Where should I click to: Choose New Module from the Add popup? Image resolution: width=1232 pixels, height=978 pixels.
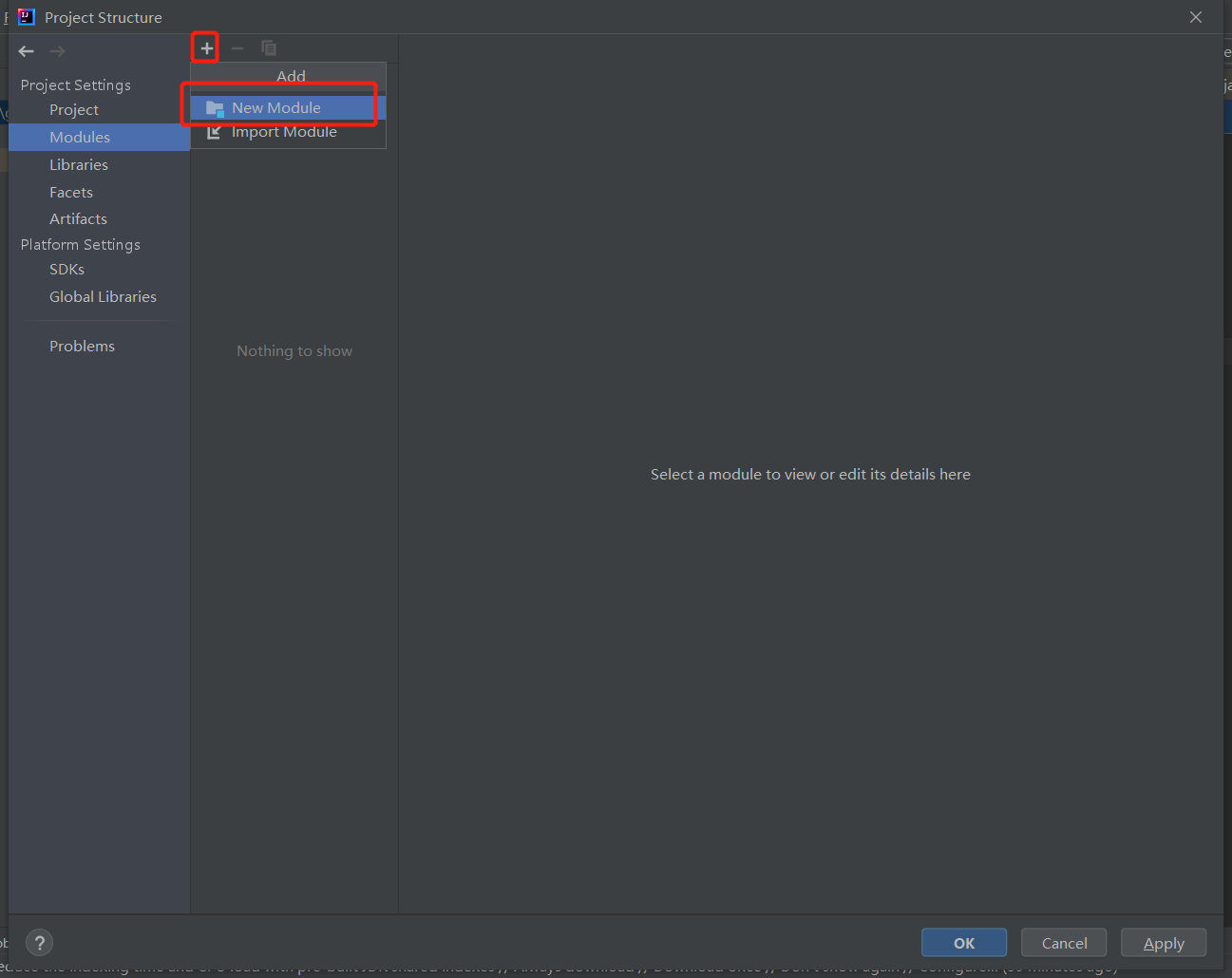[x=288, y=108]
